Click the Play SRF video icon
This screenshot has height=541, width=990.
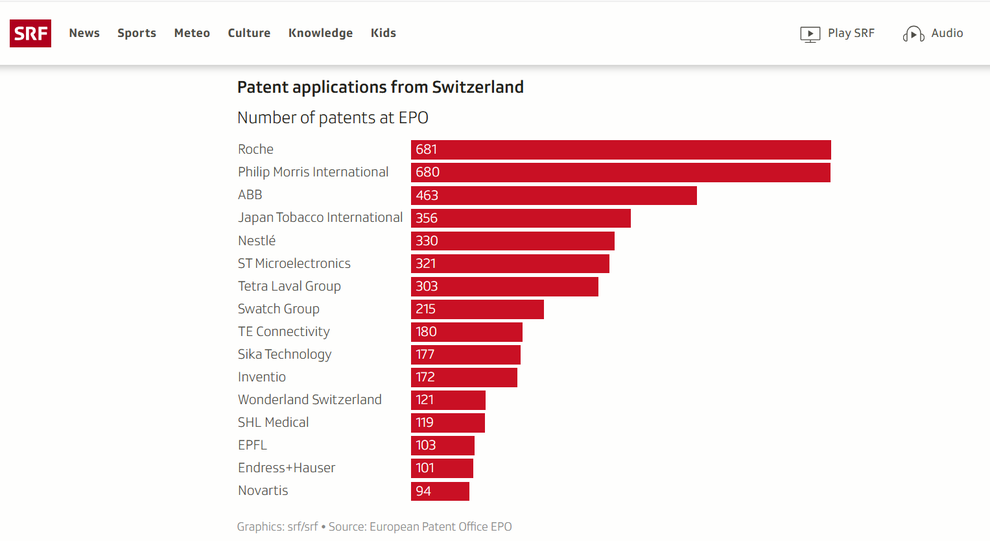(810, 34)
